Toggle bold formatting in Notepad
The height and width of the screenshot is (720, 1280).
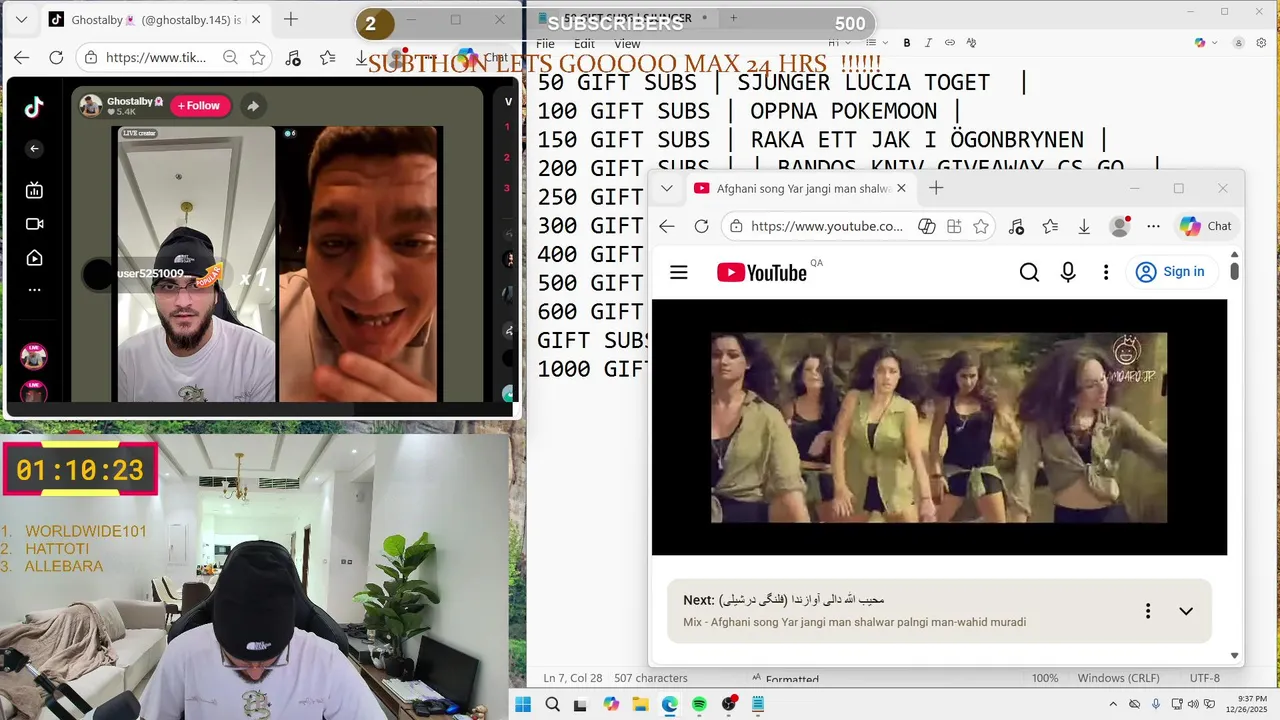point(907,43)
